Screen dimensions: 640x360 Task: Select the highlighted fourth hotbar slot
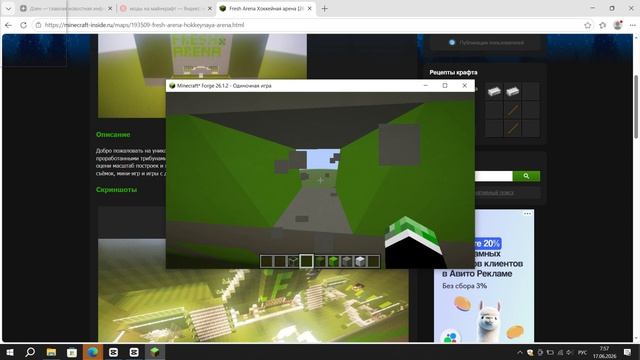(x=307, y=261)
